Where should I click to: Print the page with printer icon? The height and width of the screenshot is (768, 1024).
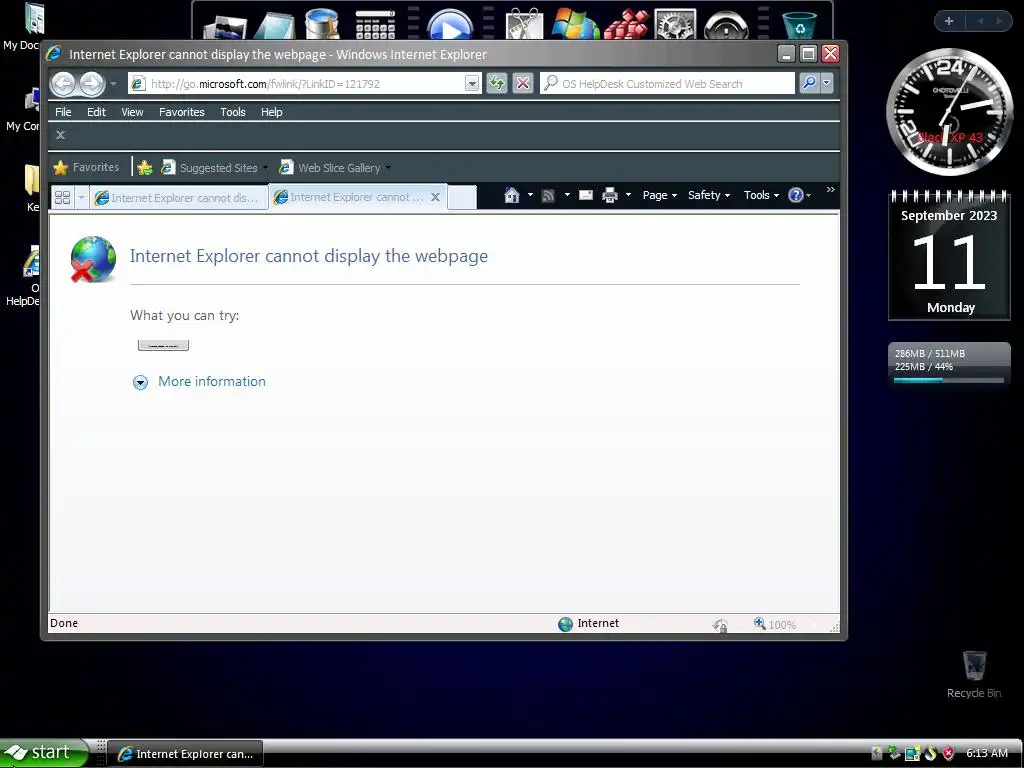610,195
